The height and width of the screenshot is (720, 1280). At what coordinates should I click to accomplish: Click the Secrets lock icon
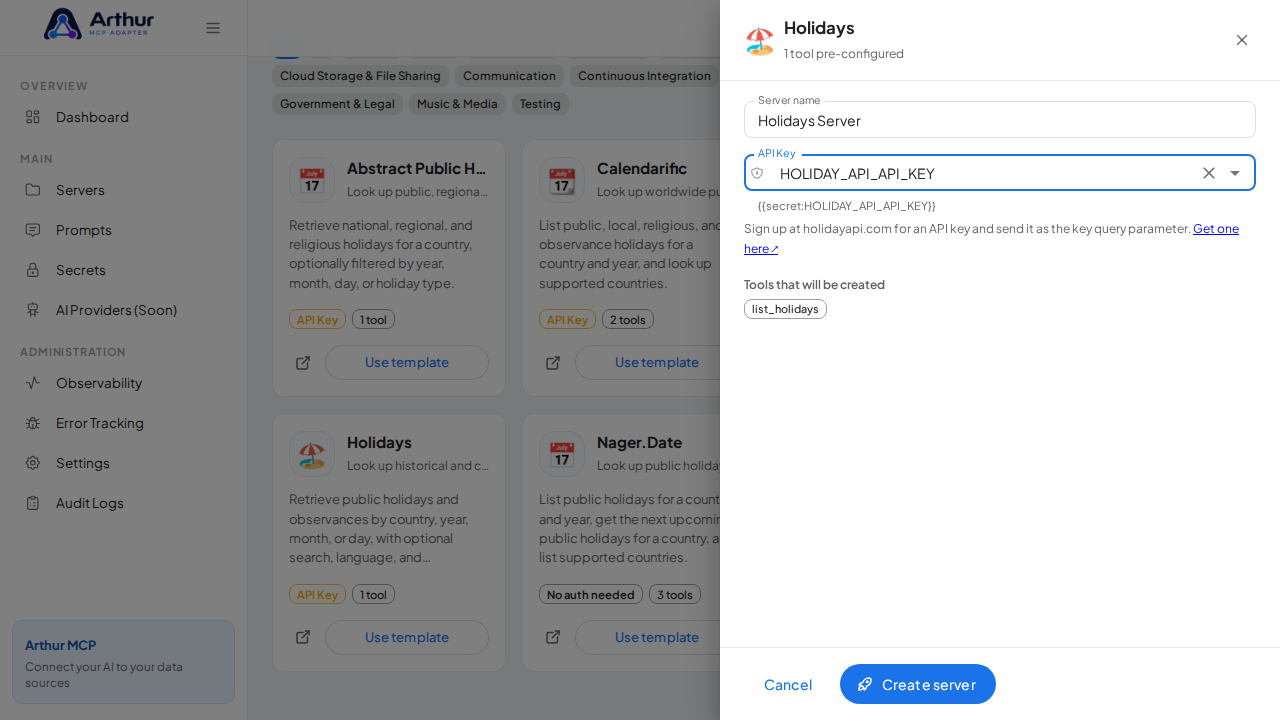click(33, 270)
